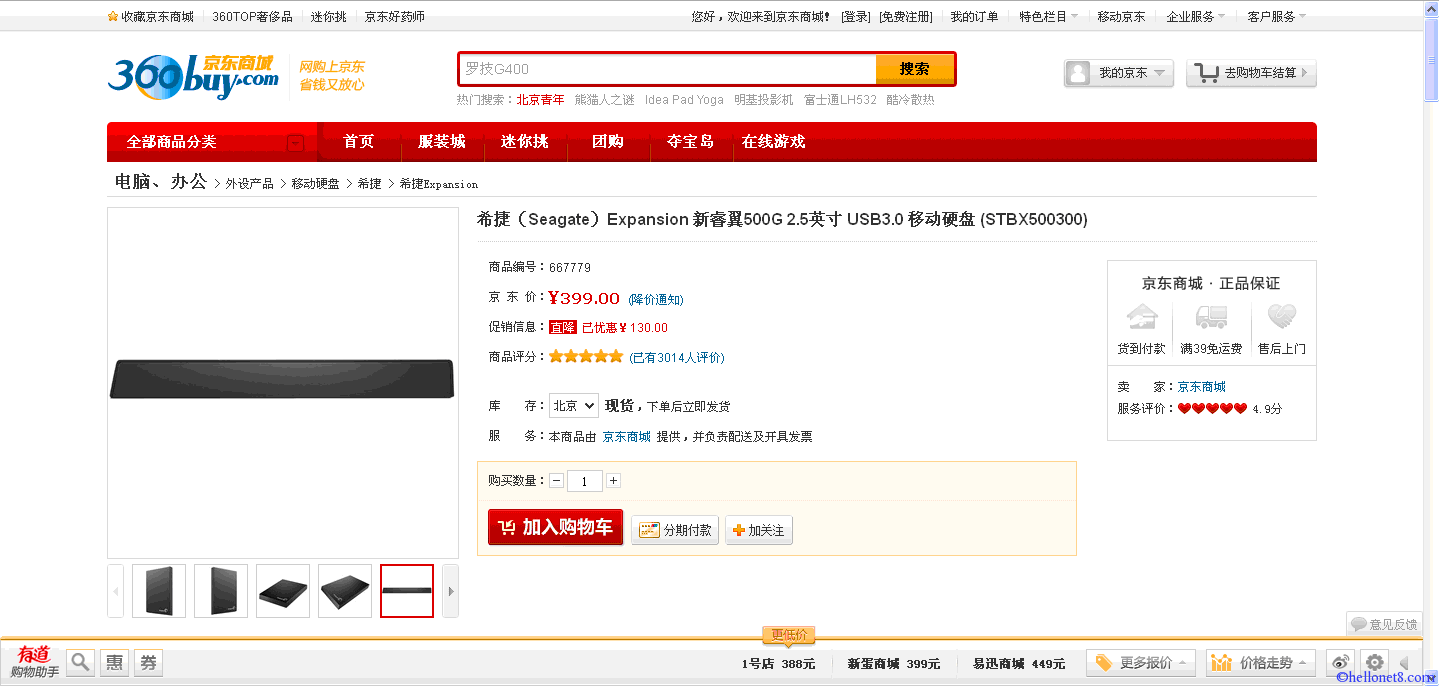Click the Youdao magnifier search icon
The height and width of the screenshot is (686, 1439).
[81, 662]
